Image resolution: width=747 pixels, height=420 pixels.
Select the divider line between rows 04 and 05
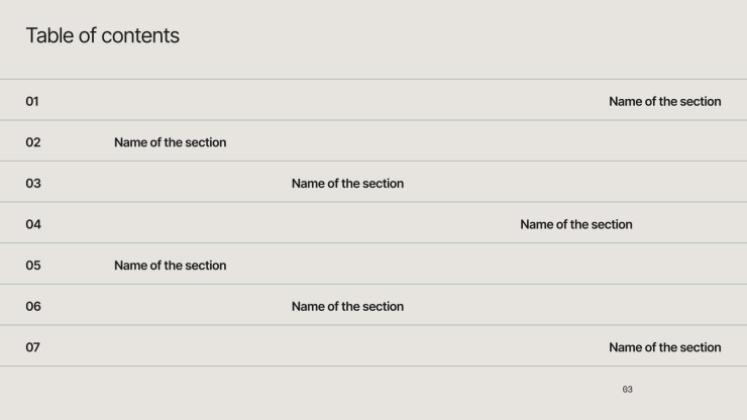pyautogui.click(x=373, y=243)
